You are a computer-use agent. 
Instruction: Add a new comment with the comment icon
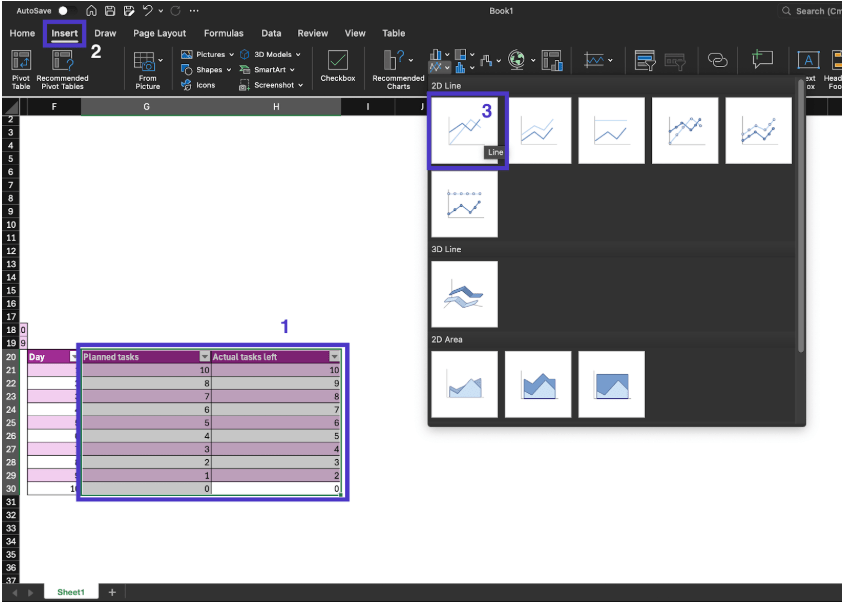(x=763, y=60)
